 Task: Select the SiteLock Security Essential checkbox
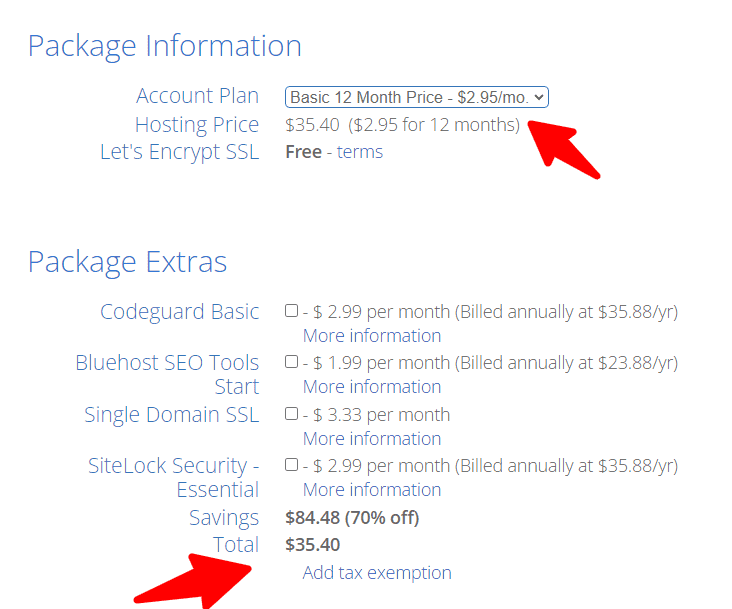coord(291,465)
